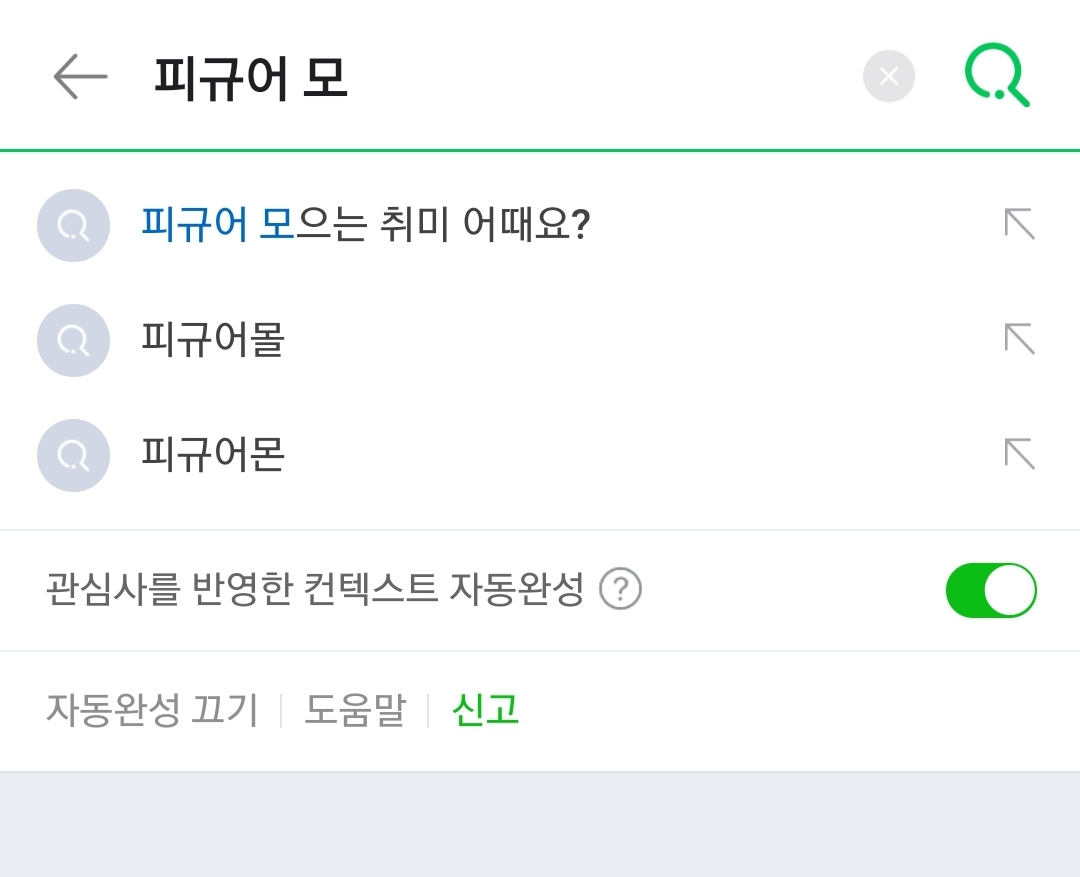This screenshot has height=877, width=1080.
Task: Tap empty gray area below suggestions
Action: coord(540,825)
